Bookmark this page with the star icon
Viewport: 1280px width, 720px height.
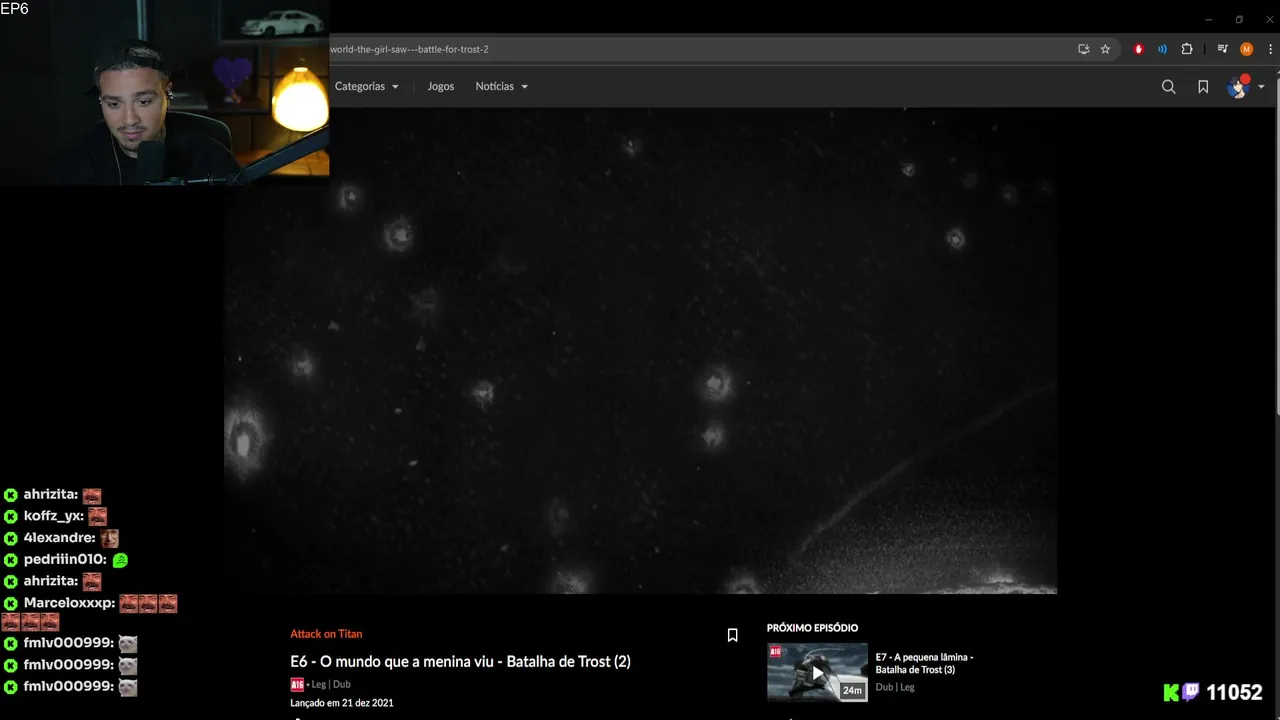pyautogui.click(x=1105, y=49)
